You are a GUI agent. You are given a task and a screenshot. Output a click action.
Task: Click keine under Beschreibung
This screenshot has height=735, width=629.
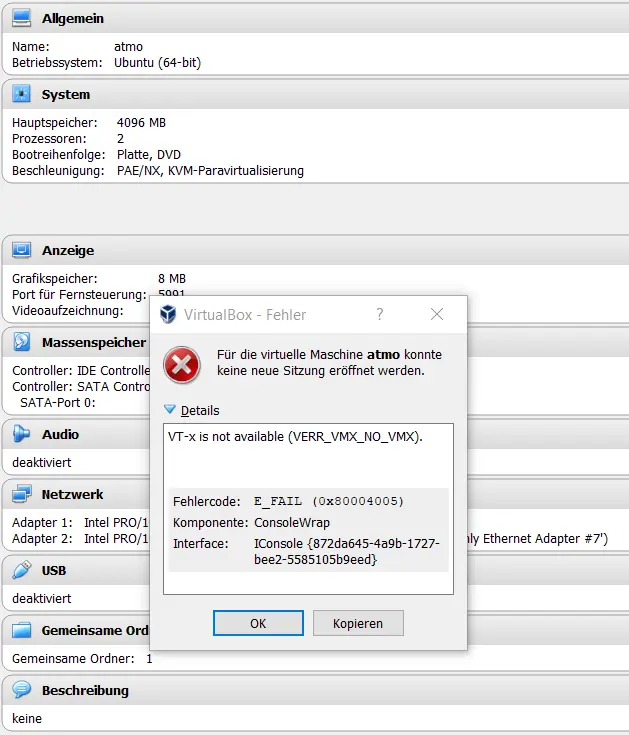point(27,719)
